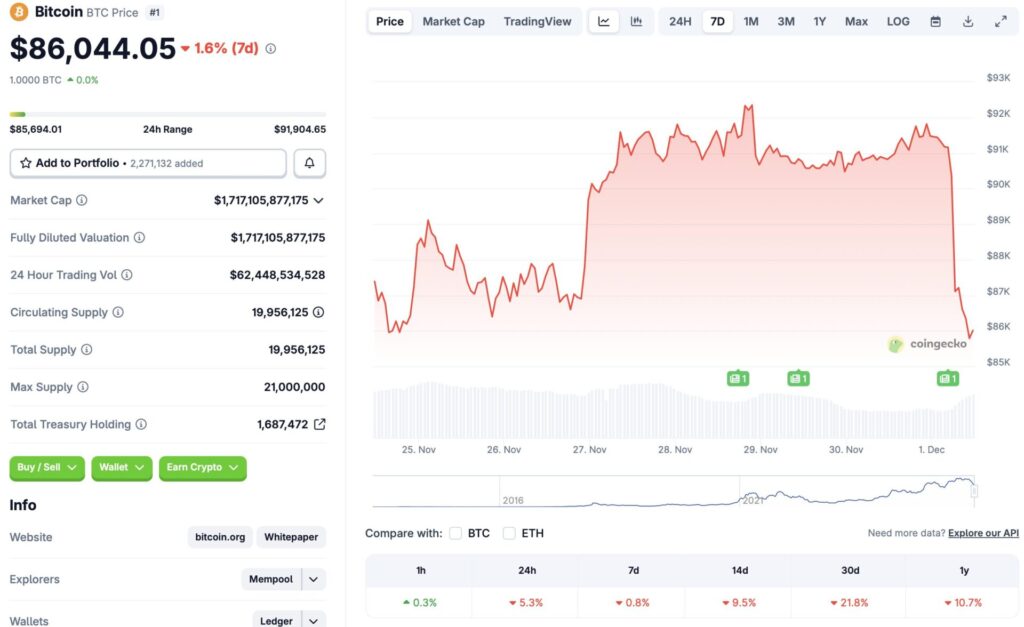Check the ETH comparison box
The height and width of the screenshot is (627, 1024).
click(509, 533)
